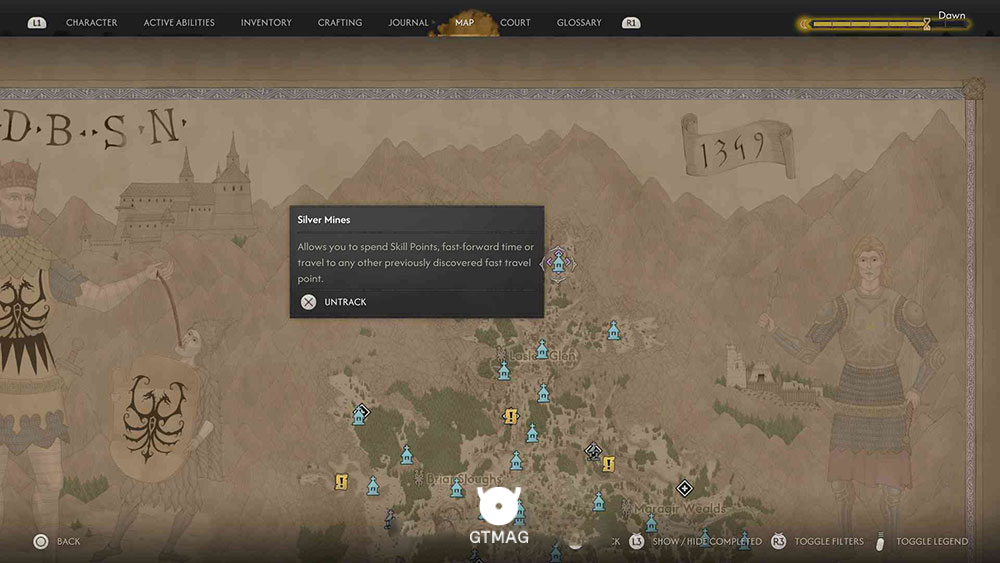Open the Character tab

point(91,22)
